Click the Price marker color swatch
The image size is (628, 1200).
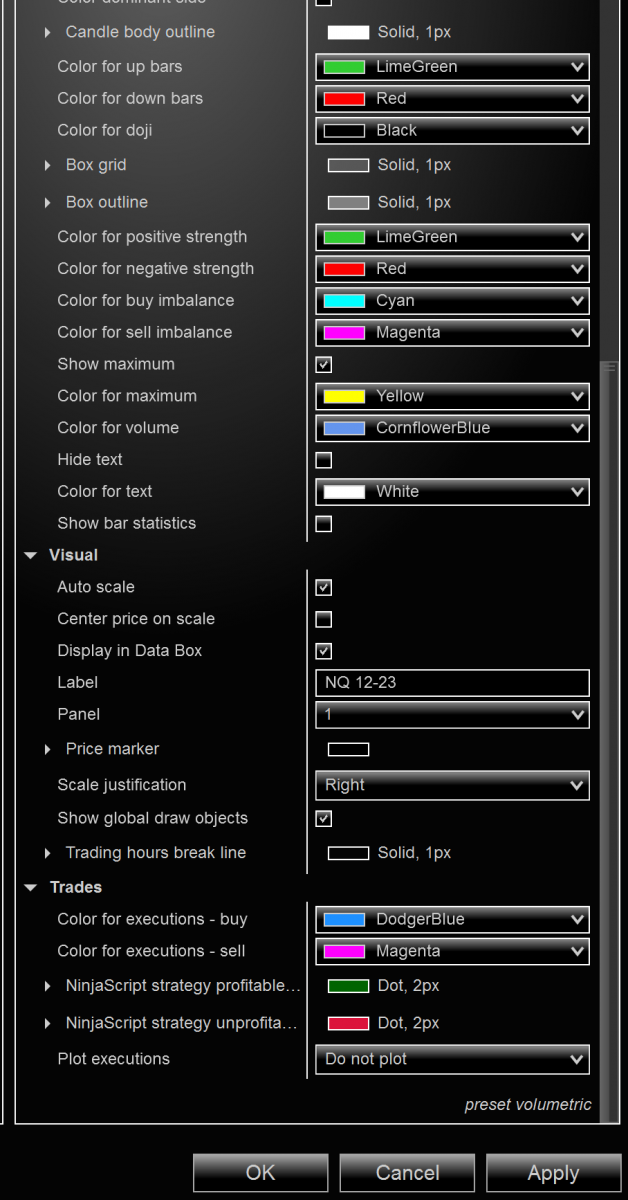(x=348, y=749)
